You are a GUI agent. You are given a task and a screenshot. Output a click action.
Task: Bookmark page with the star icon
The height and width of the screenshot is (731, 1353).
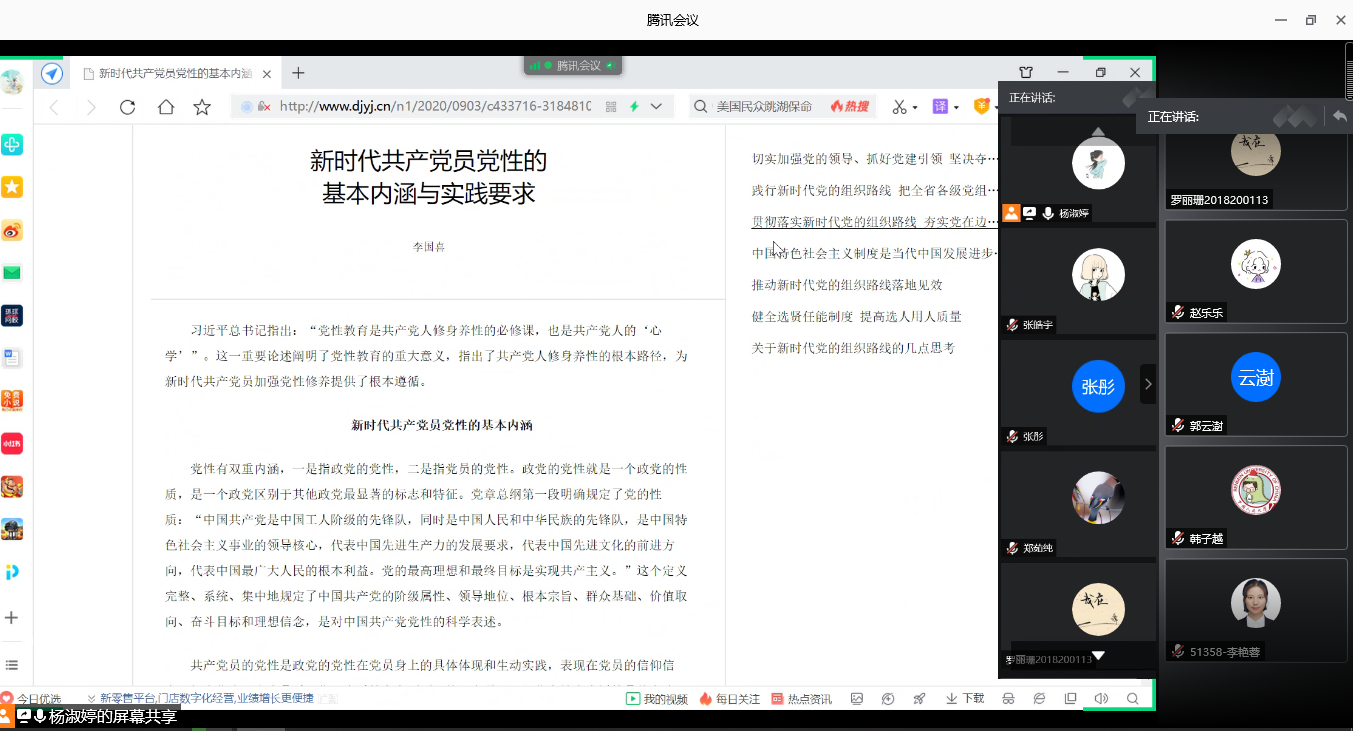(202, 107)
